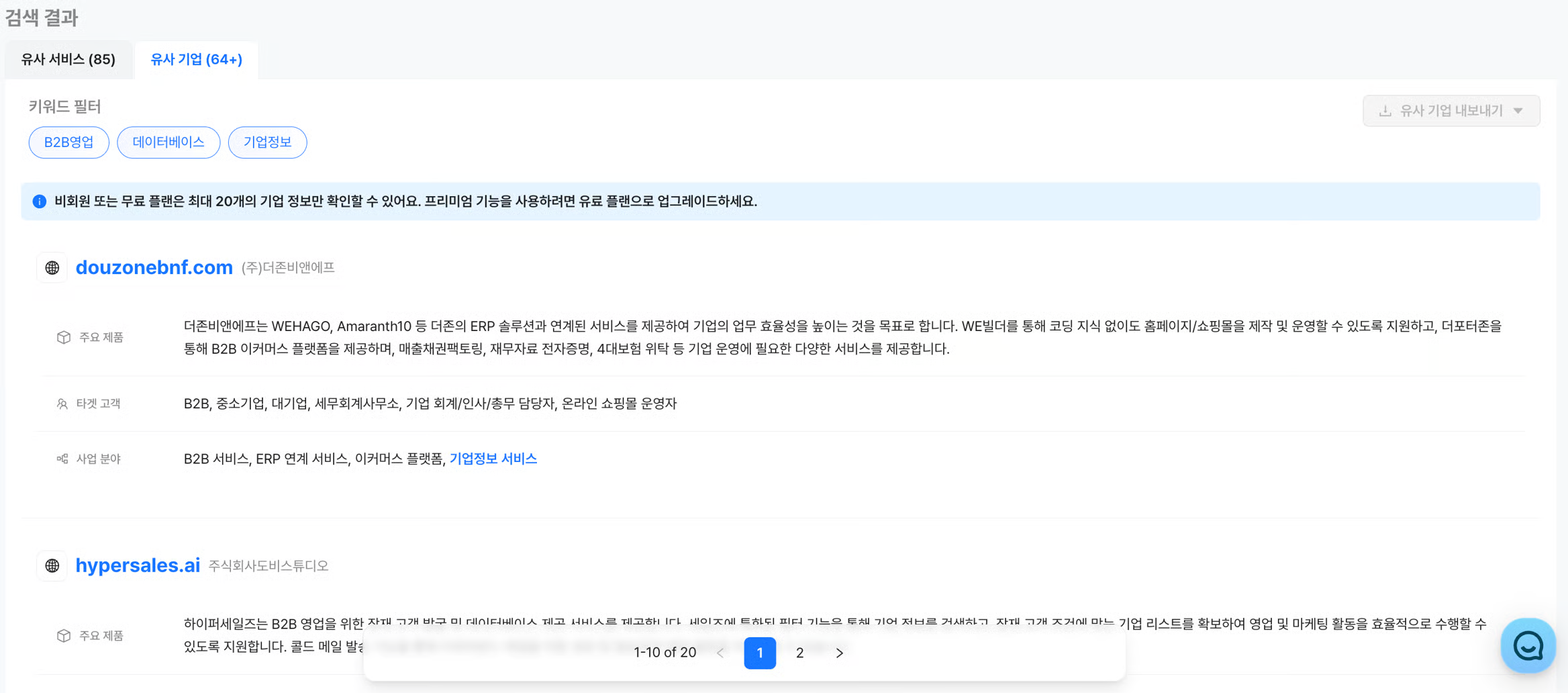Click the 기업정보 서비스 highlighted link
The image size is (1568, 693).
(x=493, y=459)
